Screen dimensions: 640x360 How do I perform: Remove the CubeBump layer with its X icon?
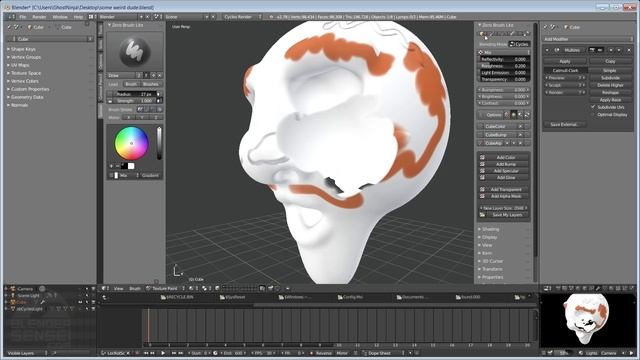click(520, 135)
